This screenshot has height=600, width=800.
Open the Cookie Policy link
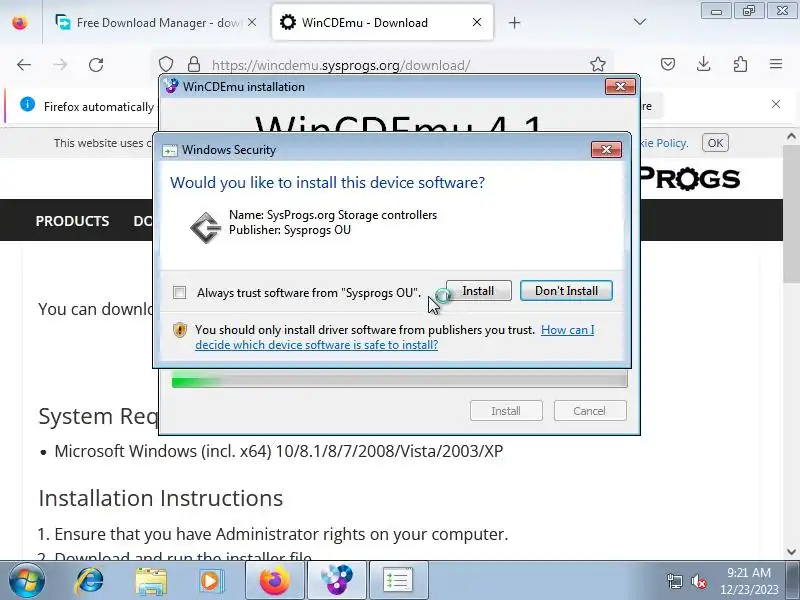(x=663, y=143)
